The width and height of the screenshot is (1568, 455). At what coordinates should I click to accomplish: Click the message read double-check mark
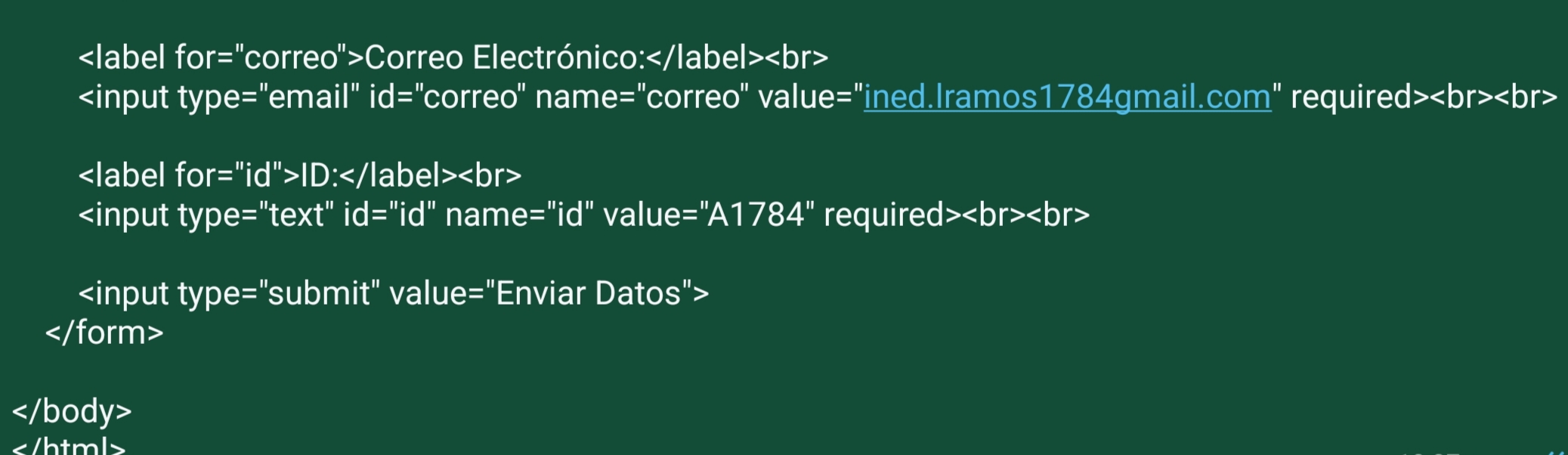[x=1558, y=450]
